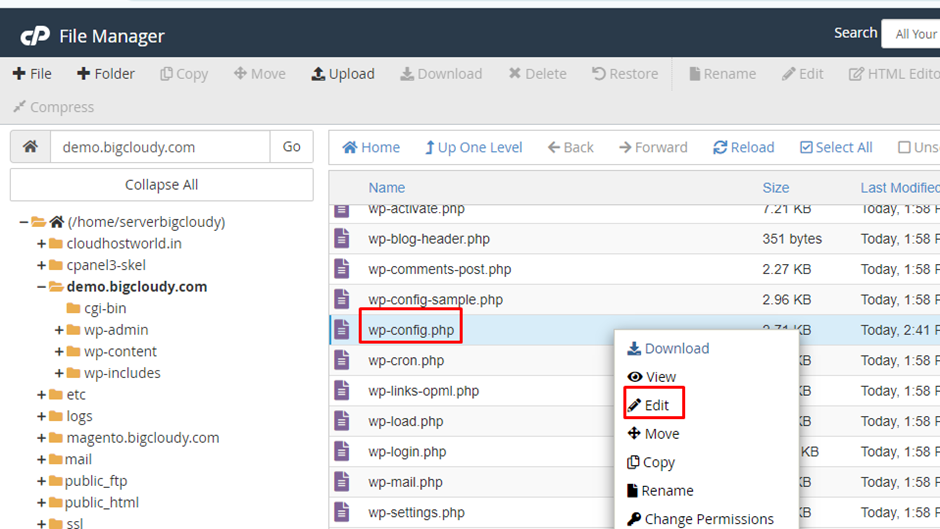
Task: Open the cgi-bin tree folder
Action: 97,308
